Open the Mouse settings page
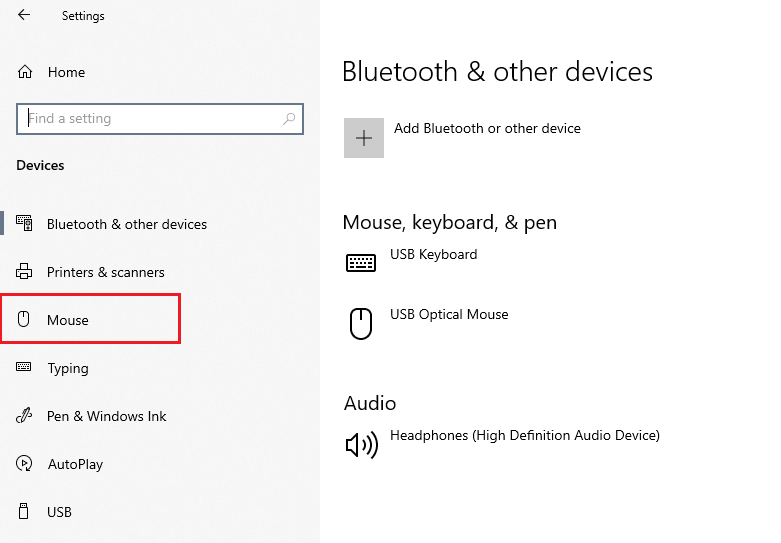This screenshot has height=543, width=781. (90, 319)
